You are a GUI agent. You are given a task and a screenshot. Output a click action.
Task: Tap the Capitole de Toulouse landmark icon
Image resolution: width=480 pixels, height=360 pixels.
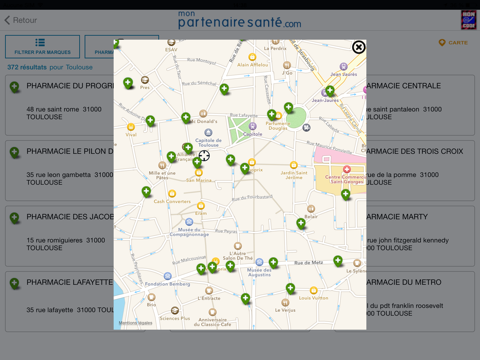(x=208, y=133)
